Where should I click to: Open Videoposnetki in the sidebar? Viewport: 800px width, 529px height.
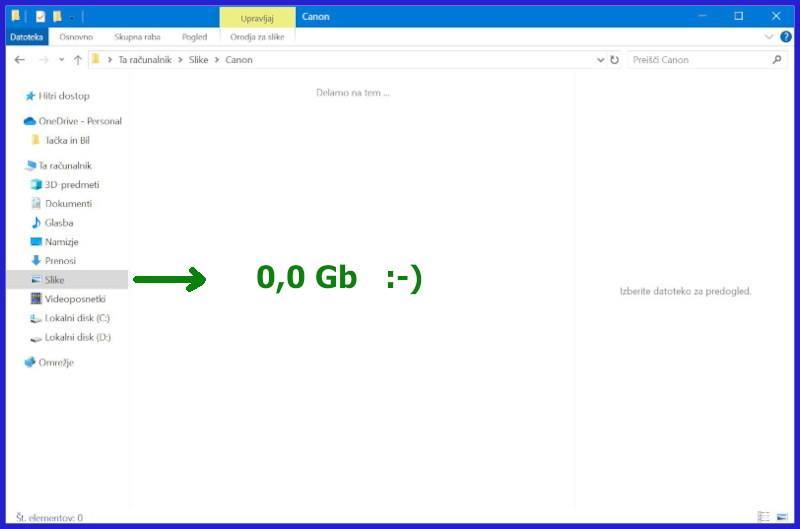74,299
